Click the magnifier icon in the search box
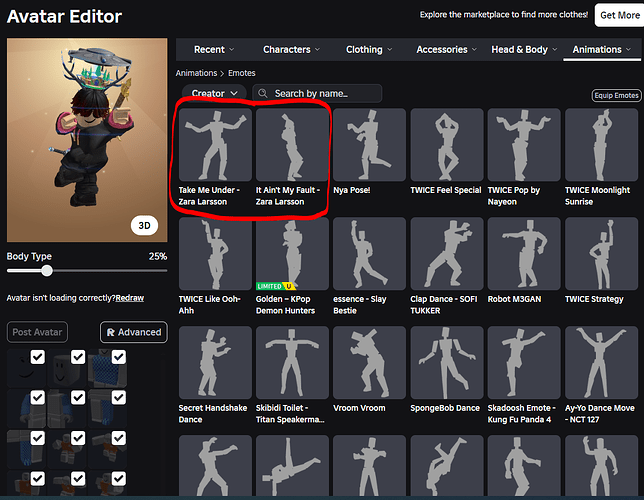Screen dimensions: 644x500 pyautogui.click(x=262, y=93)
